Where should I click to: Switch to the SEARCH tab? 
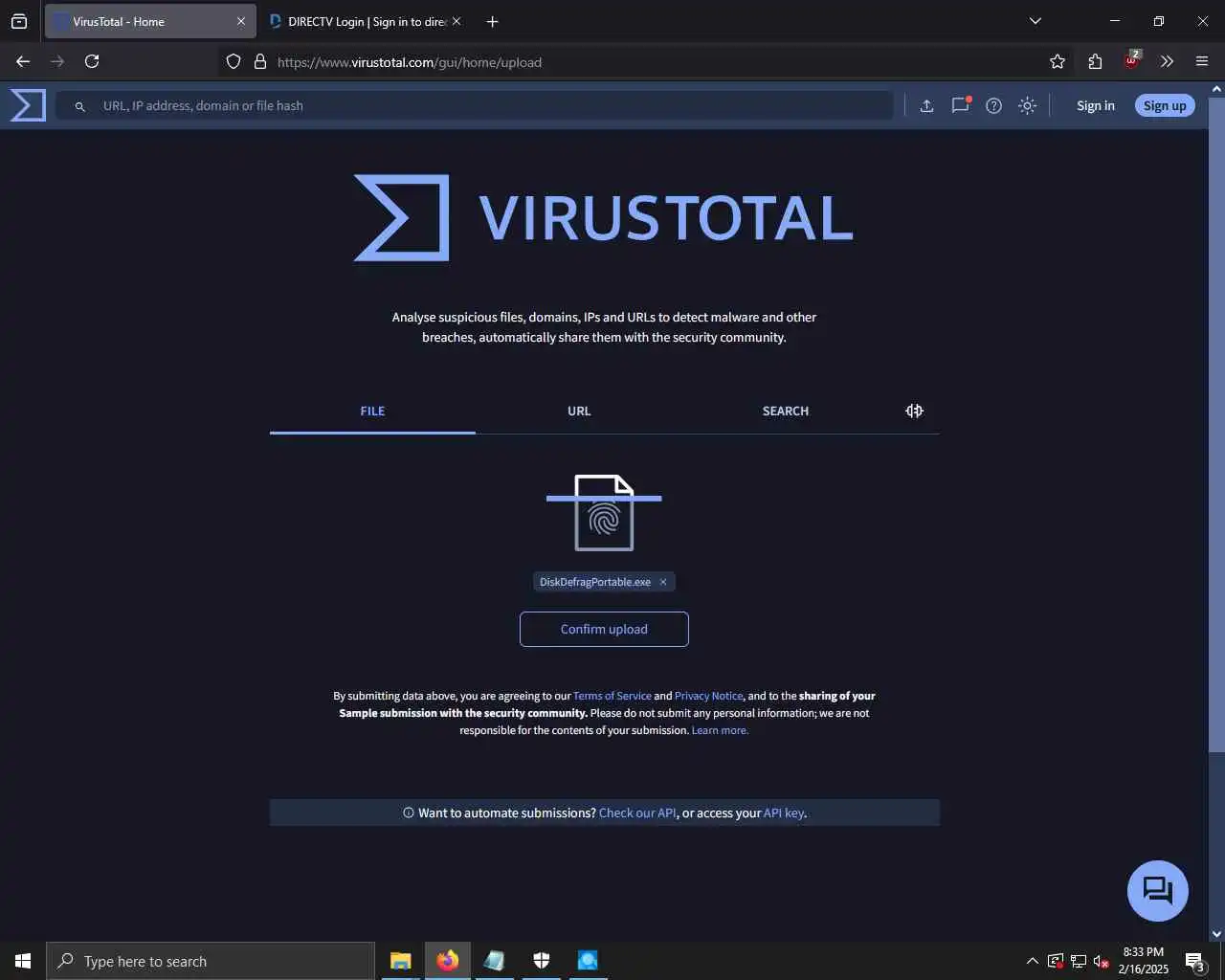(786, 411)
